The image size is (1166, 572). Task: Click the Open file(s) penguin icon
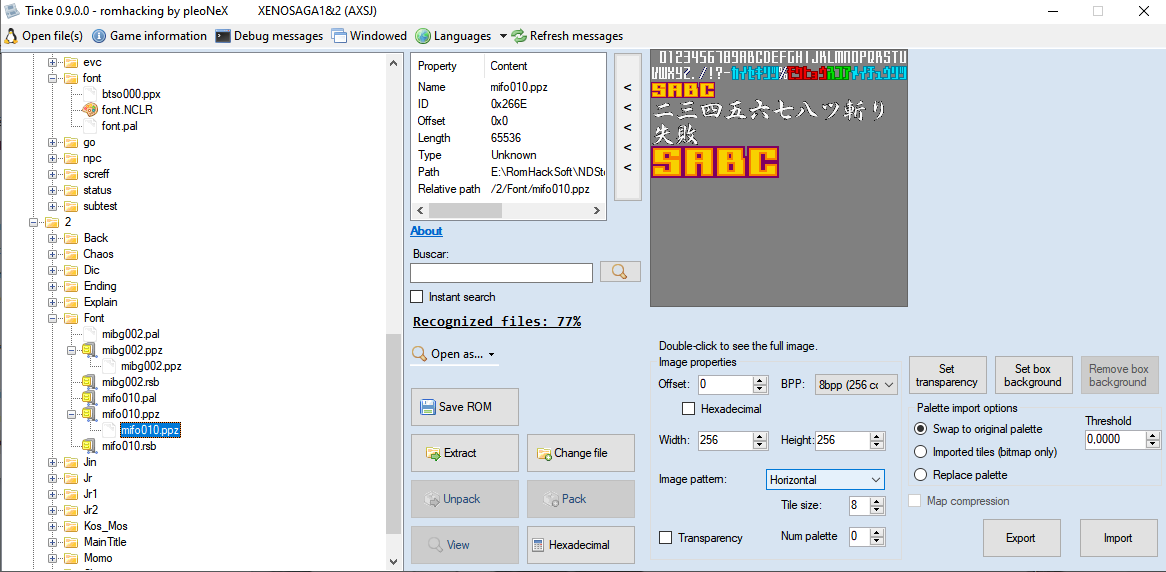[11, 36]
